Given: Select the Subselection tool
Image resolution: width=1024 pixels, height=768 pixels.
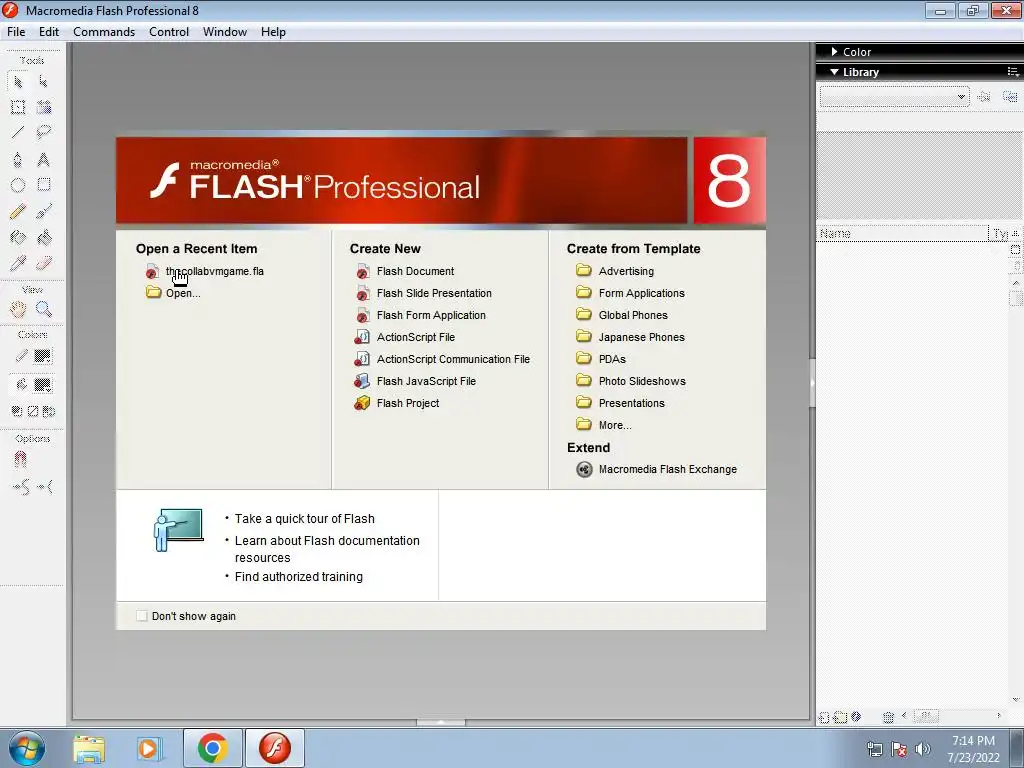Looking at the screenshot, I should pos(44,82).
